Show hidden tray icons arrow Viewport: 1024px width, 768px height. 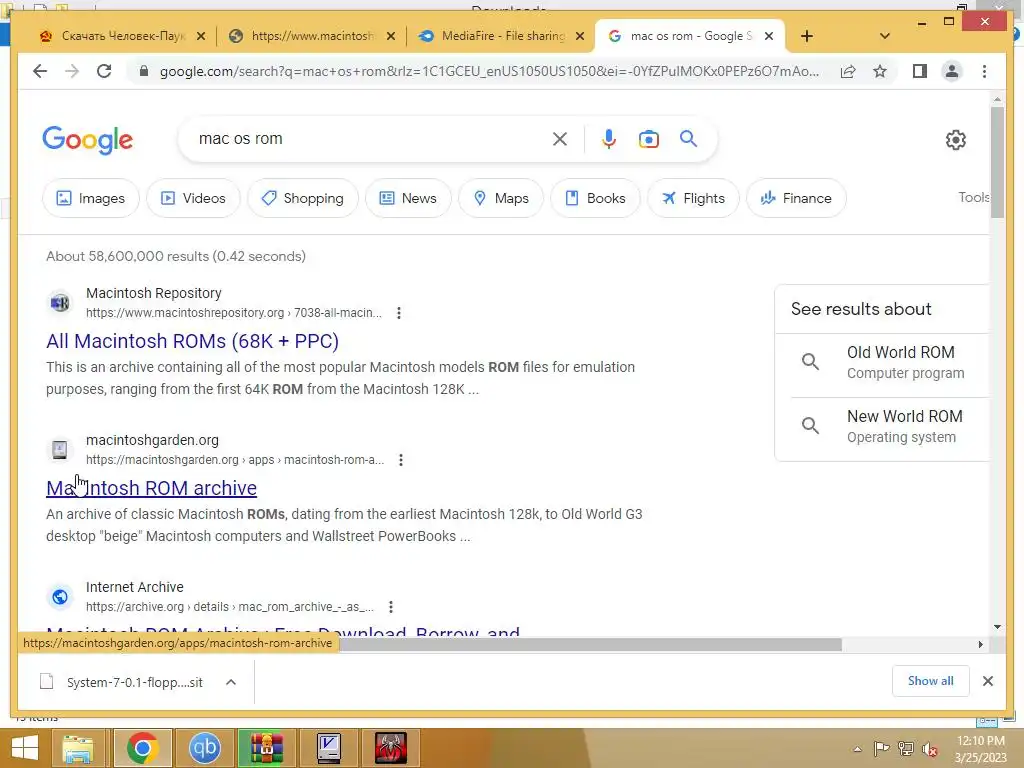pos(857,749)
